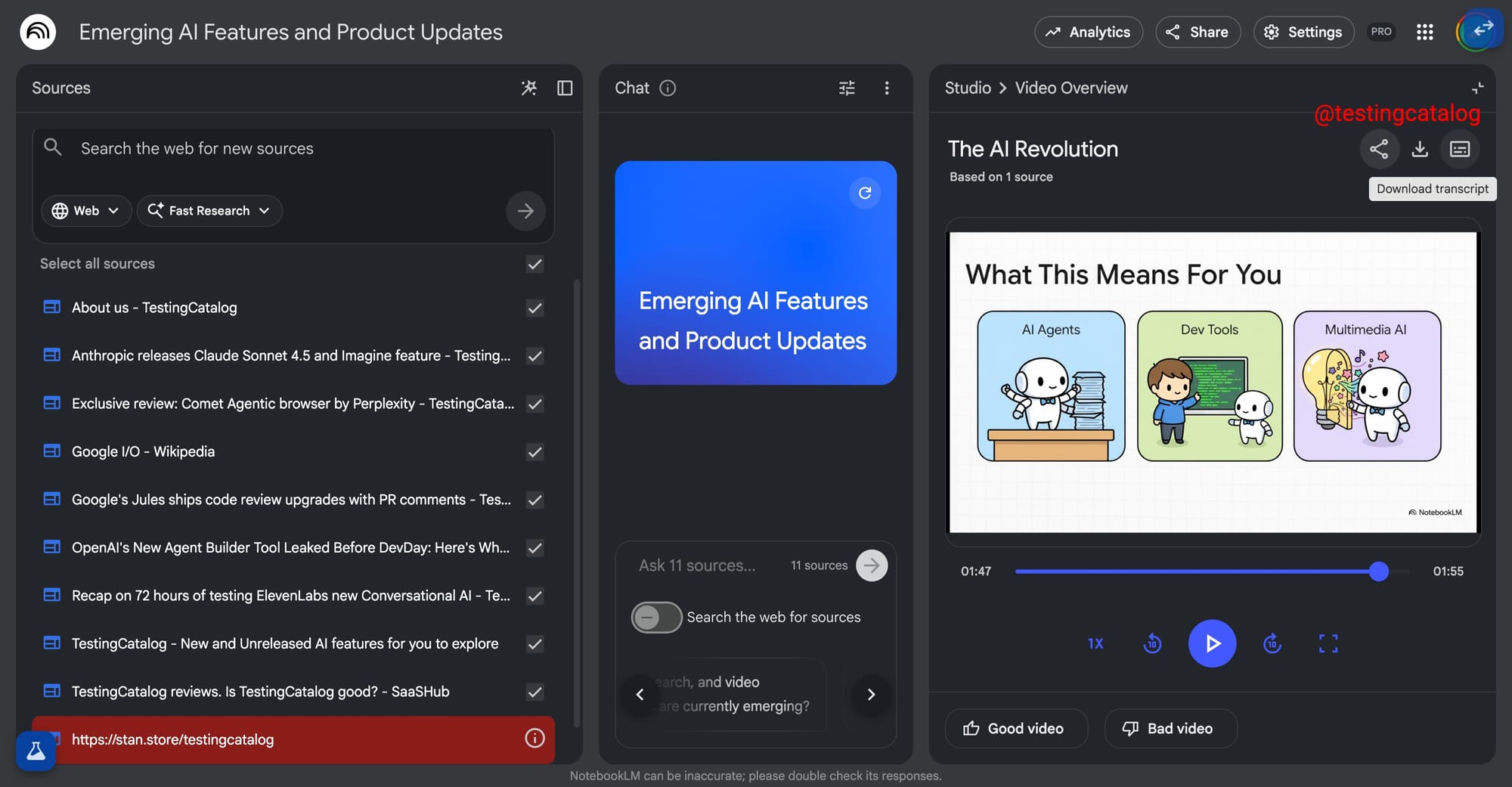Screen dimensions: 1512x787
Task: Uncheck Select all sources checkbox
Action: [534, 264]
